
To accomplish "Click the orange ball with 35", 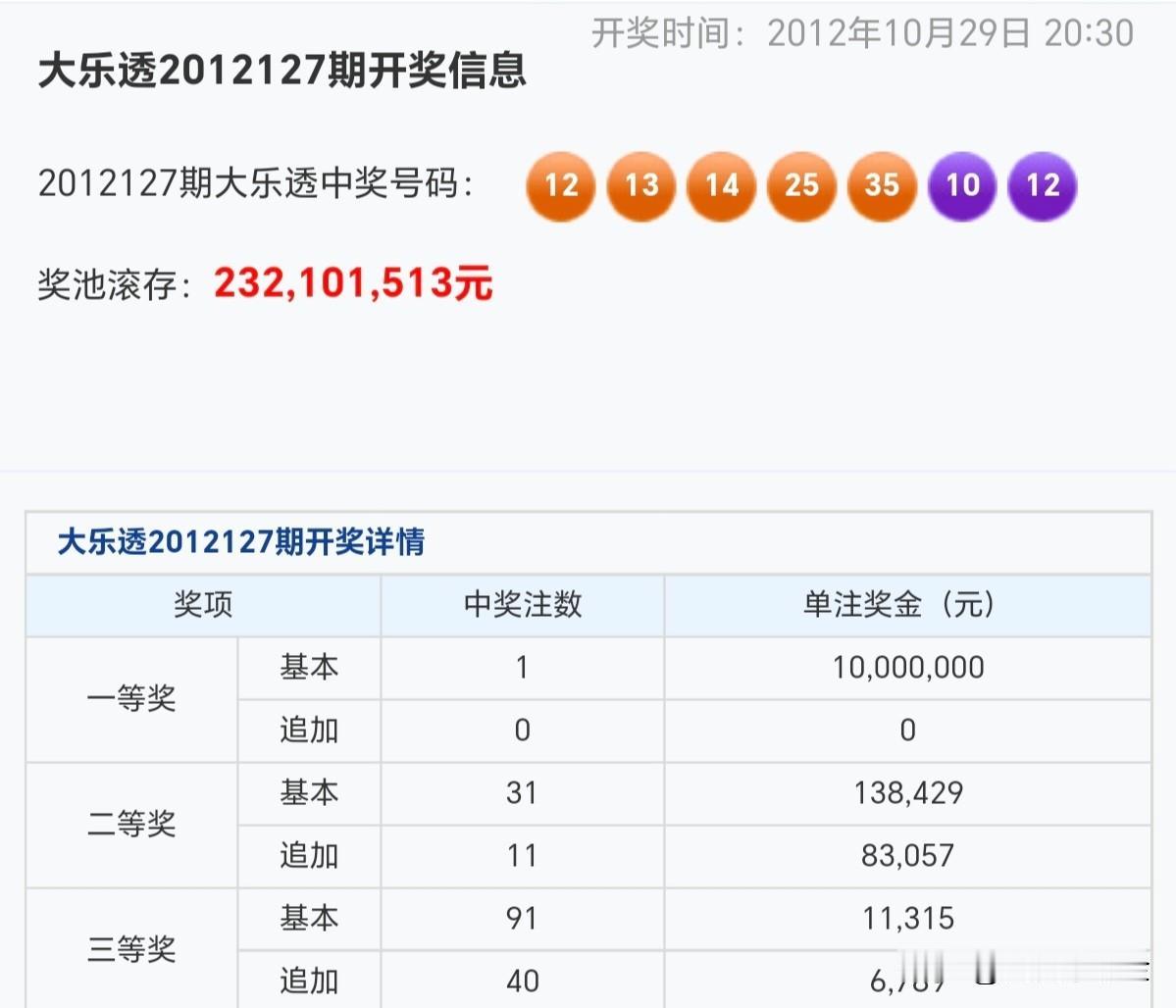I will [882, 186].
